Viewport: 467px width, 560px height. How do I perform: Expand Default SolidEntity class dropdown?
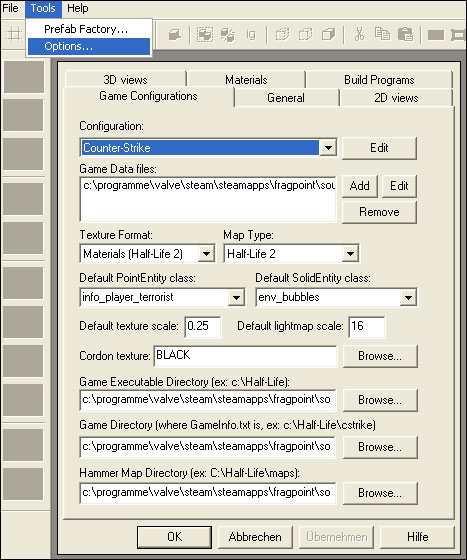(x=408, y=297)
